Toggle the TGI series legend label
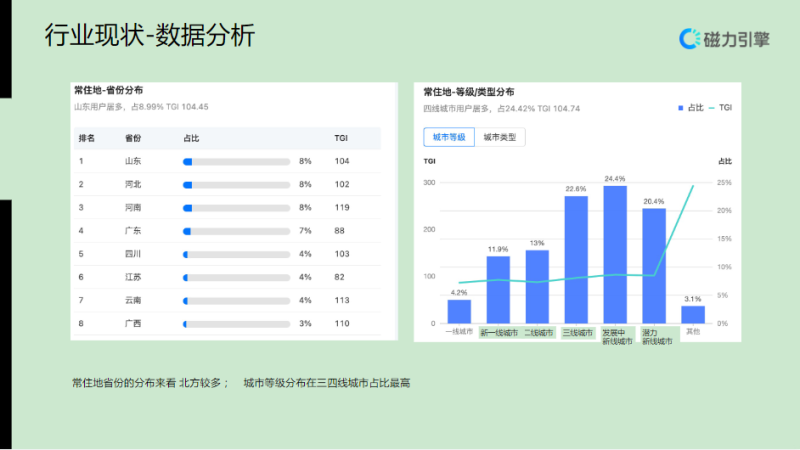Image resolution: width=800 pixels, height=450 pixels. pyautogui.click(x=726, y=107)
